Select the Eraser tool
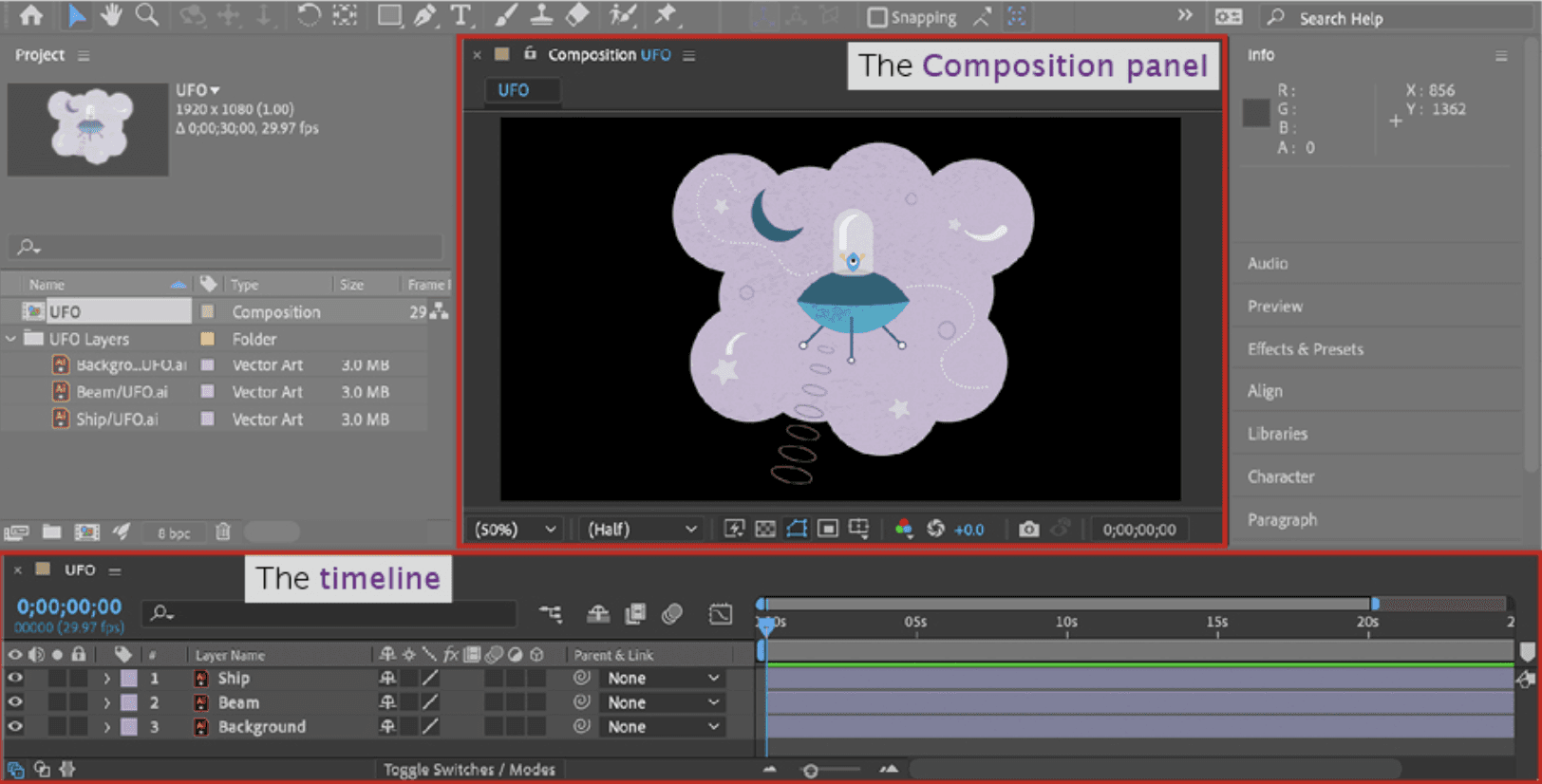 [x=577, y=15]
